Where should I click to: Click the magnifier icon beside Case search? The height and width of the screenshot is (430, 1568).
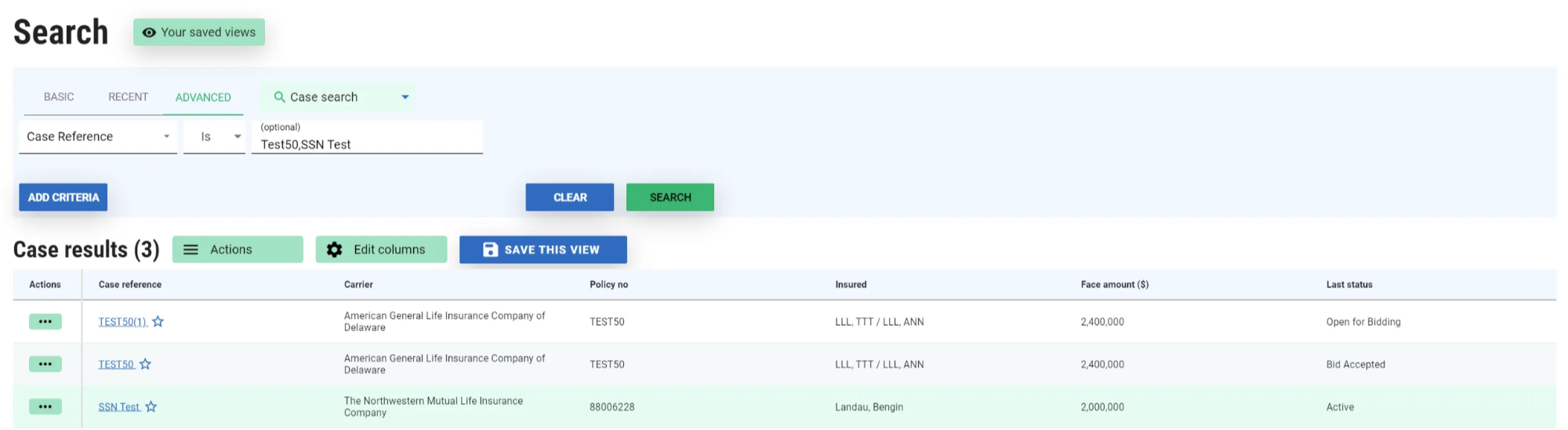279,97
